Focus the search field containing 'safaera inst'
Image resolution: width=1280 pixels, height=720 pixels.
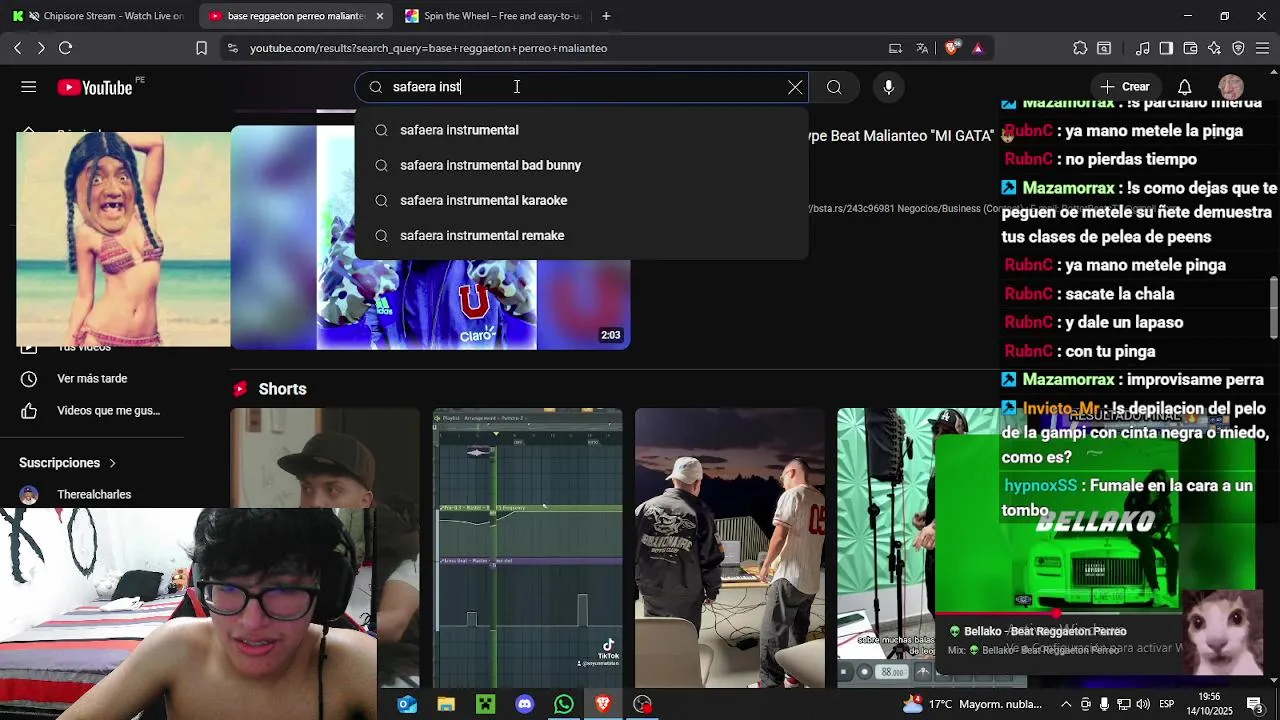click(x=582, y=87)
